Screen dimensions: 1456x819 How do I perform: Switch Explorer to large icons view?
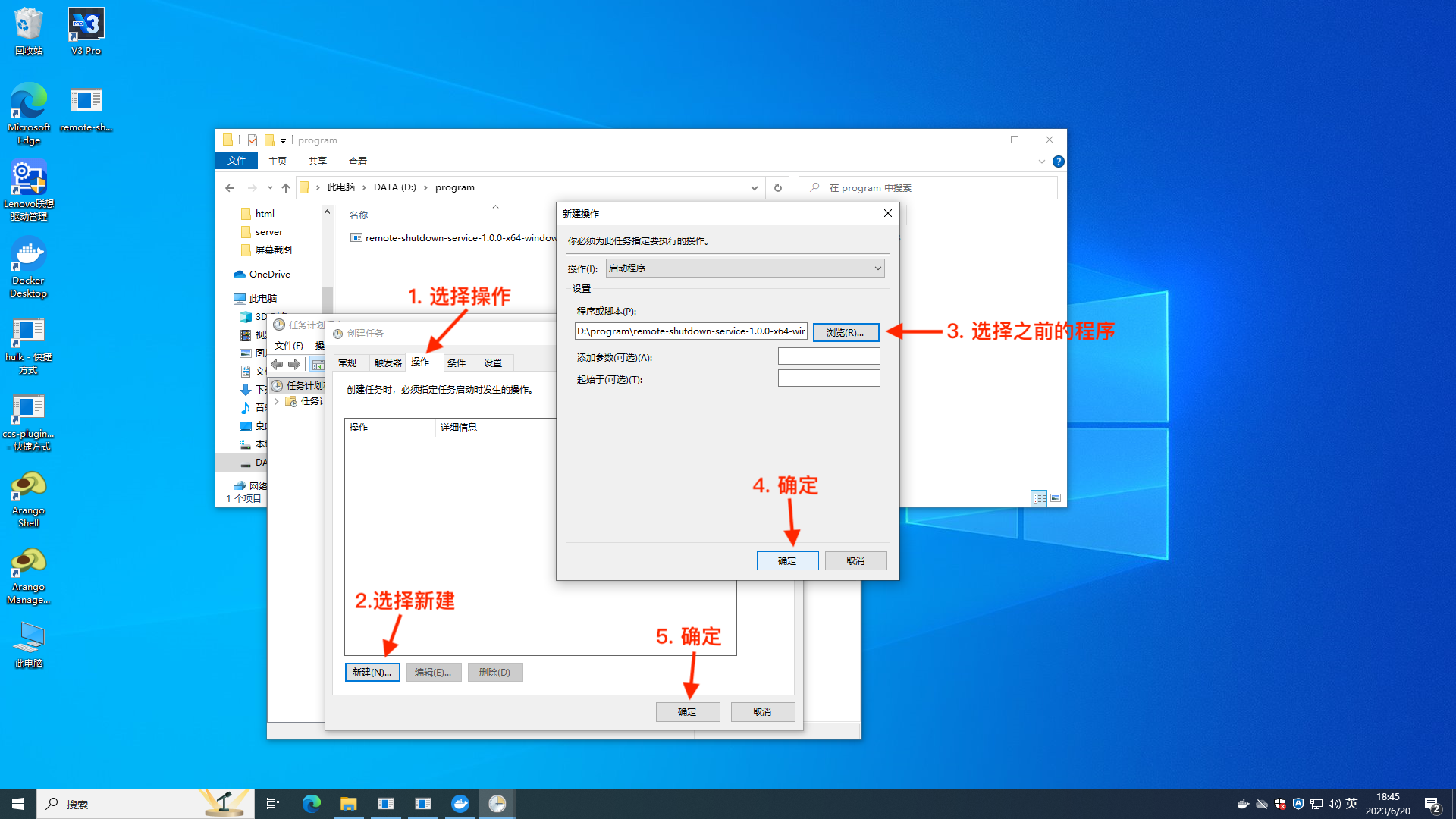(x=1056, y=498)
